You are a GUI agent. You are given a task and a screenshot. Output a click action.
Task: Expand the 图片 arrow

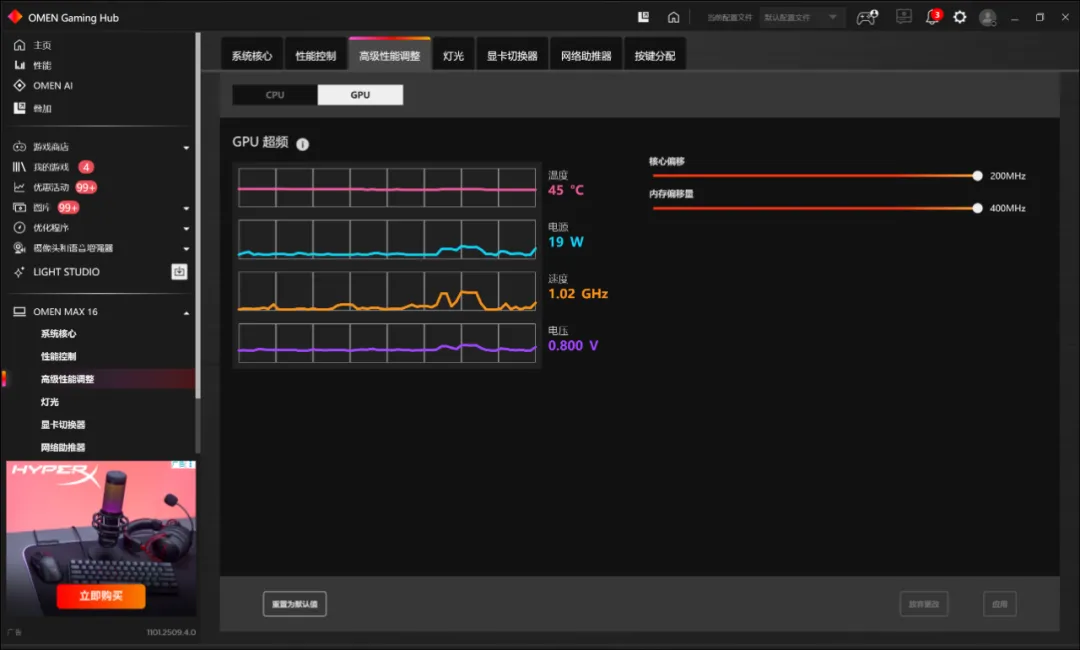tap(186, 208)
